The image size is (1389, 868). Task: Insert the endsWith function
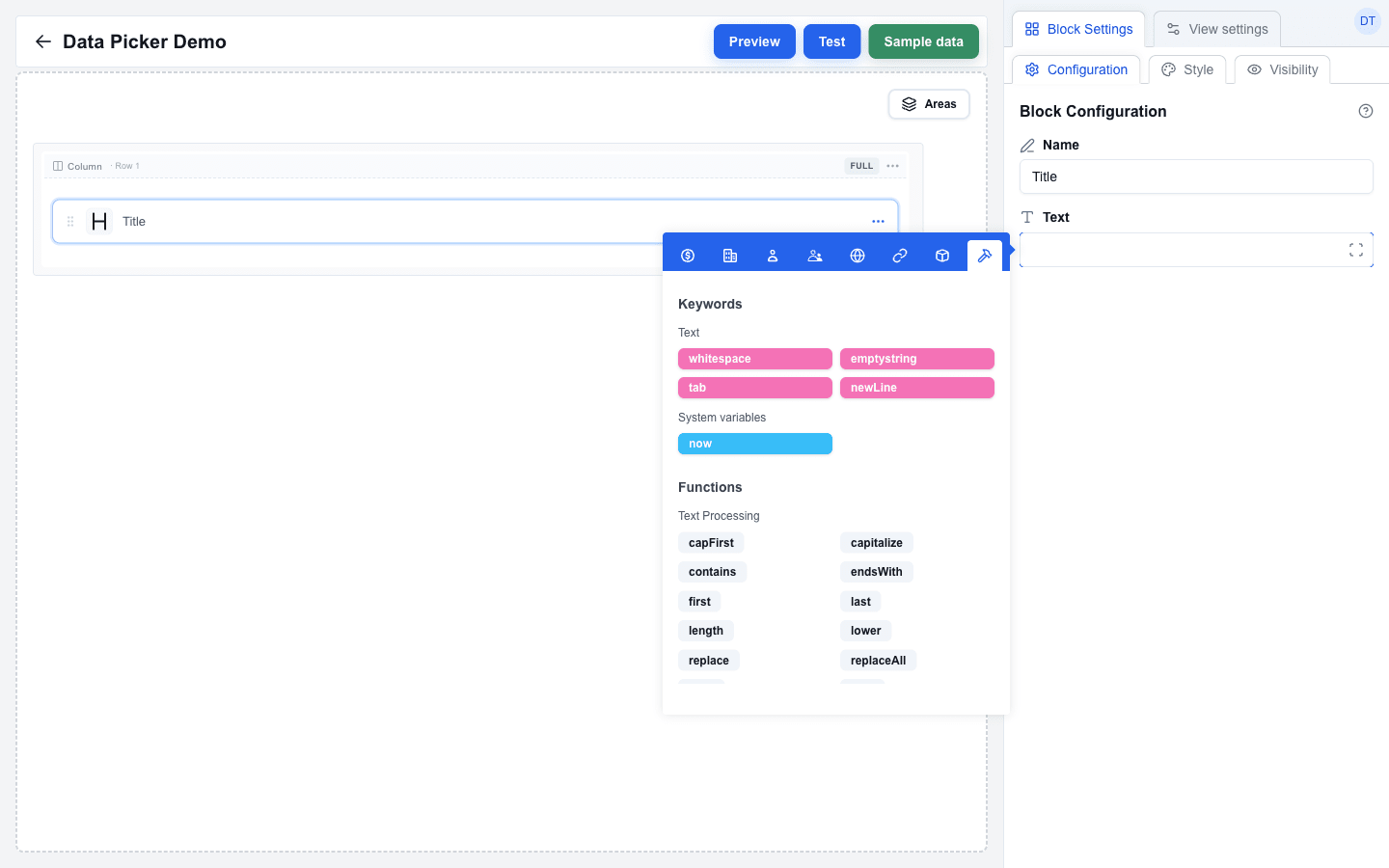877,572
